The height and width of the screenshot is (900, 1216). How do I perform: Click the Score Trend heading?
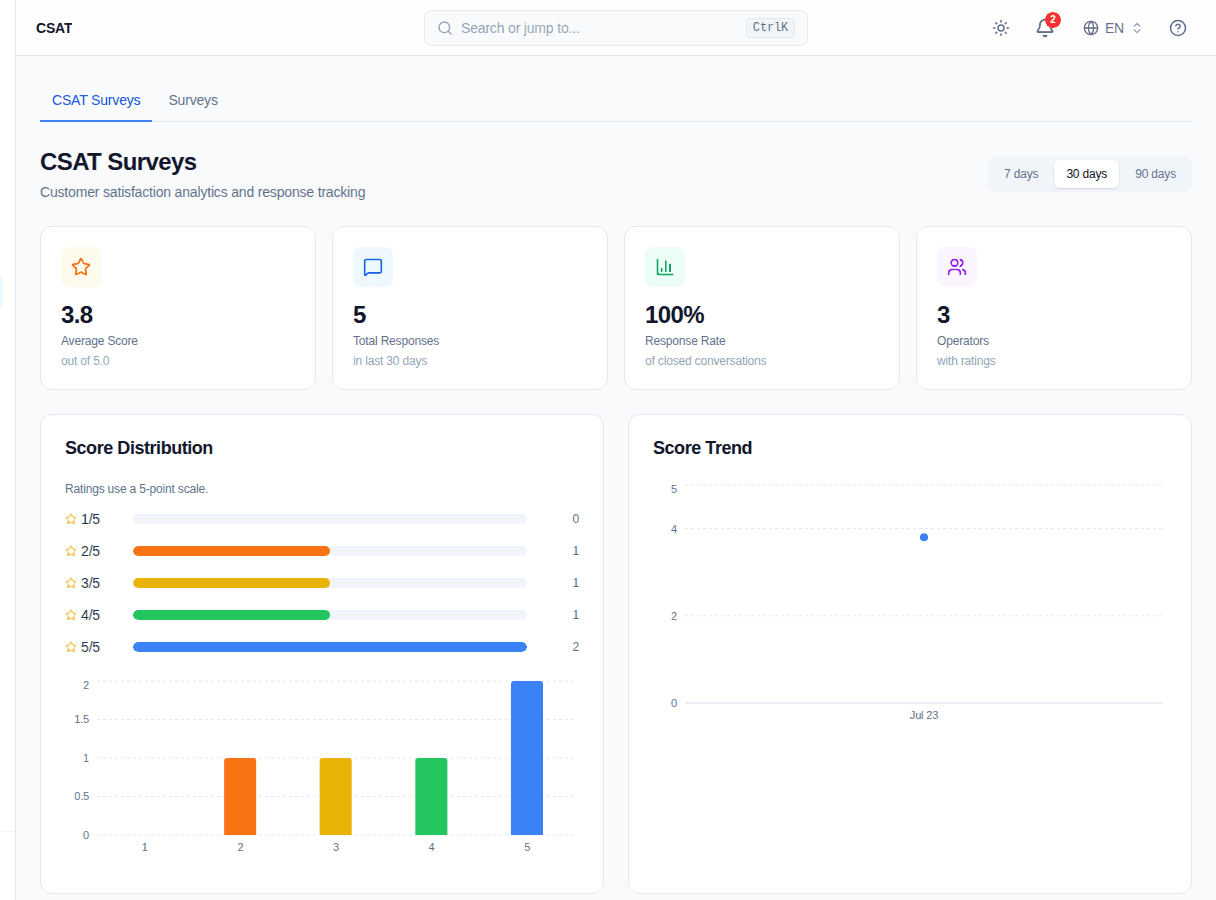702,448
